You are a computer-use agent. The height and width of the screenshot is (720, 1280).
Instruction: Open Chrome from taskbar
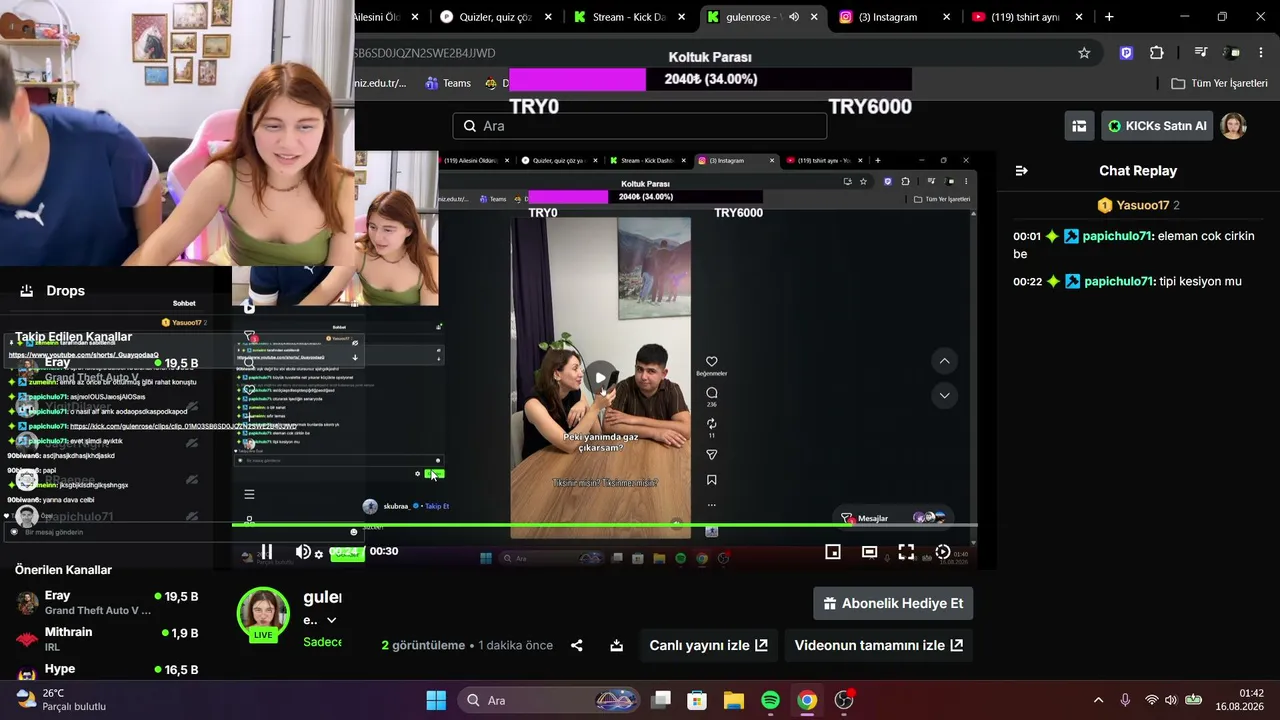coord(807,700)
